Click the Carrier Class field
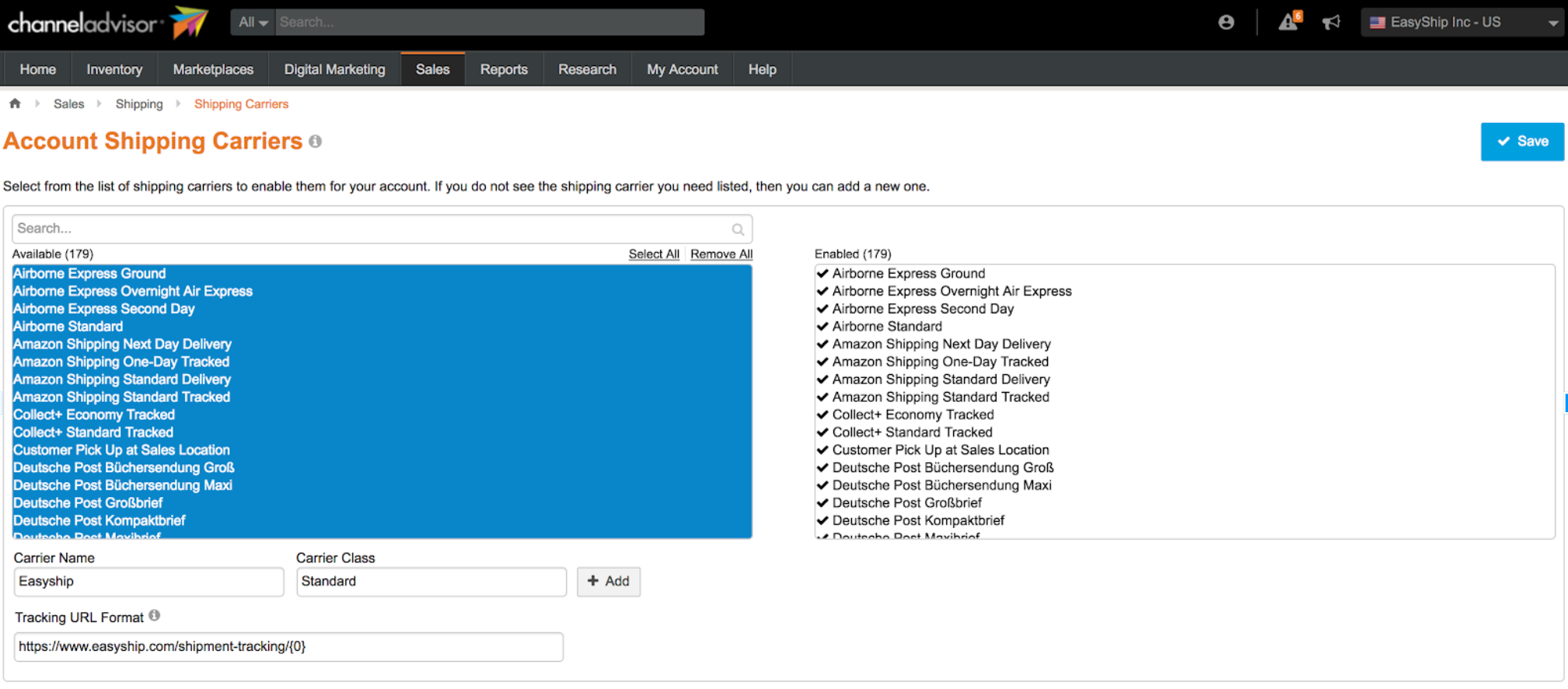The height and width of the screenshot is (689, 1568). (431, 582)
